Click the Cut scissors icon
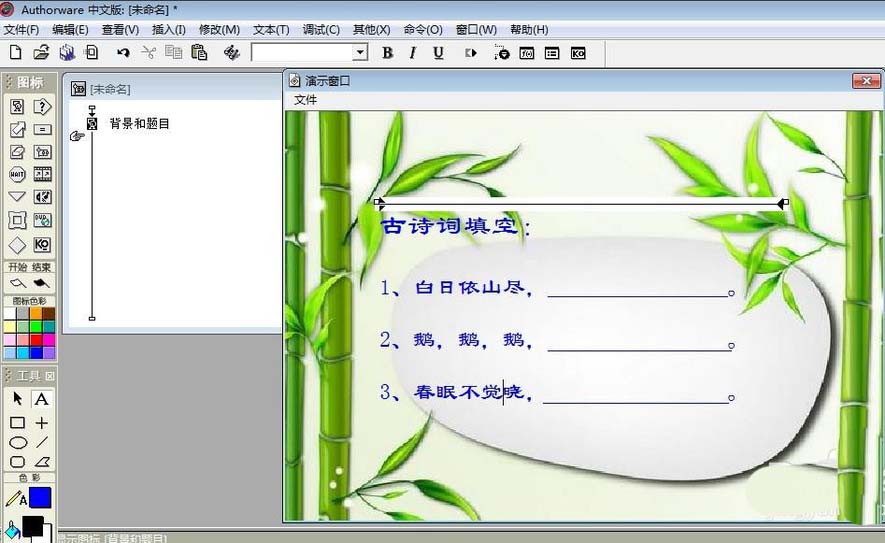 coord(148,52)
